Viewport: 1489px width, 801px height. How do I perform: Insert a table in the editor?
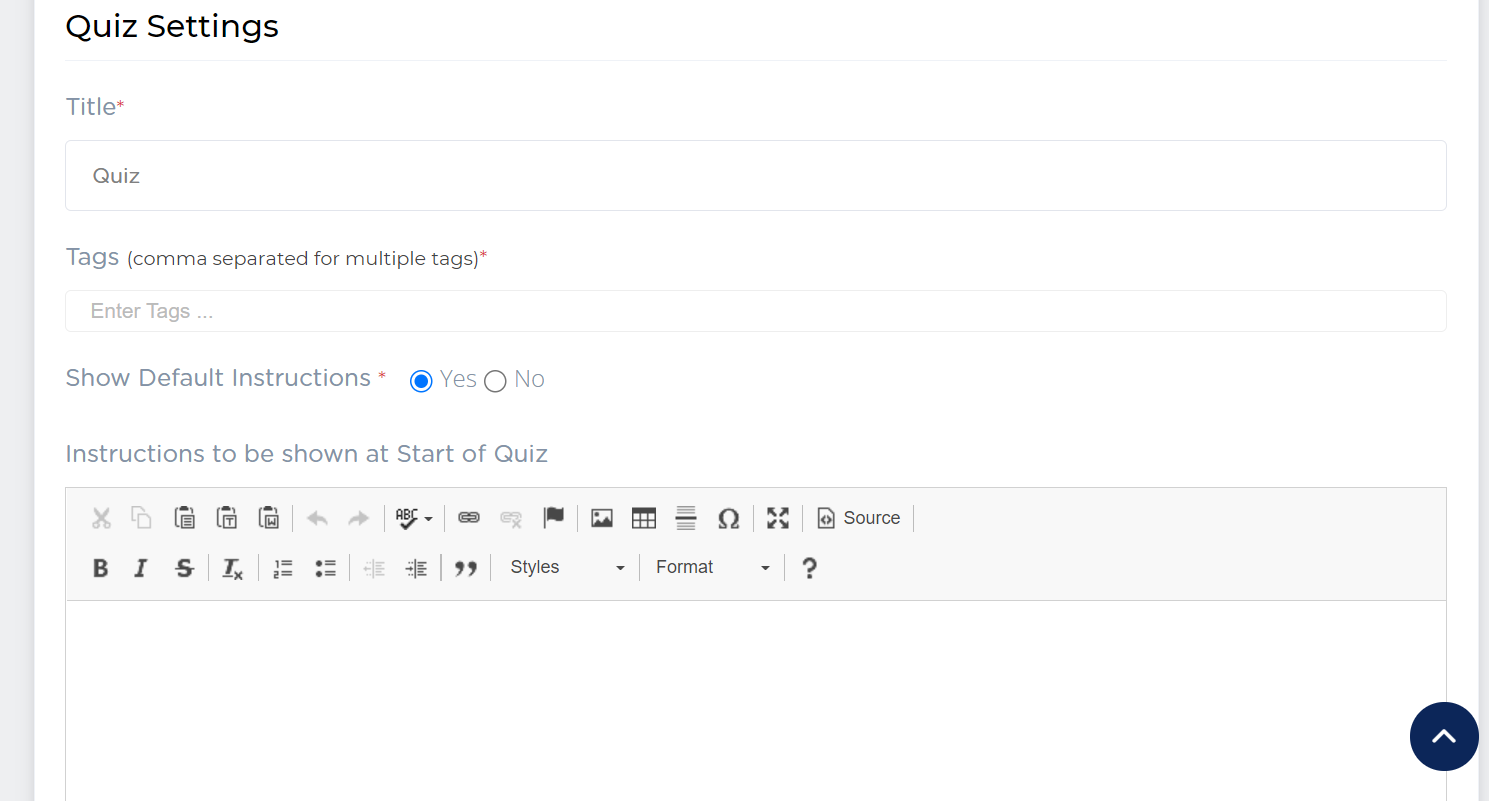click(x=643, y=518)
